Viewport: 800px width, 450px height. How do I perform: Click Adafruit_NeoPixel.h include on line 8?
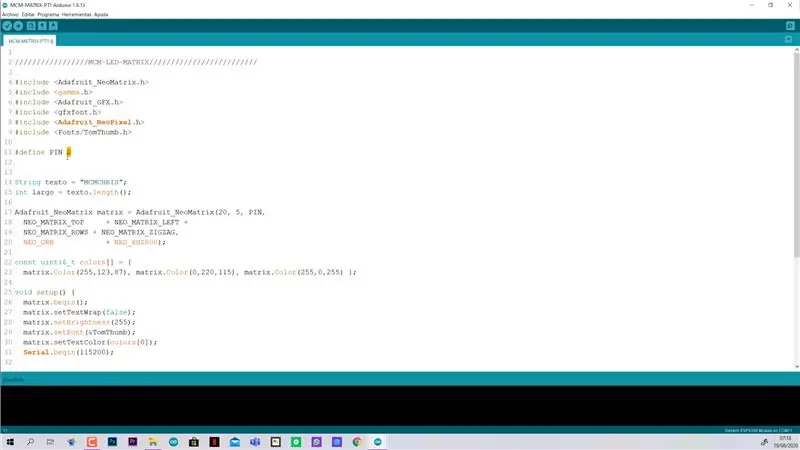pyautogui.click(x=99, y=122)
